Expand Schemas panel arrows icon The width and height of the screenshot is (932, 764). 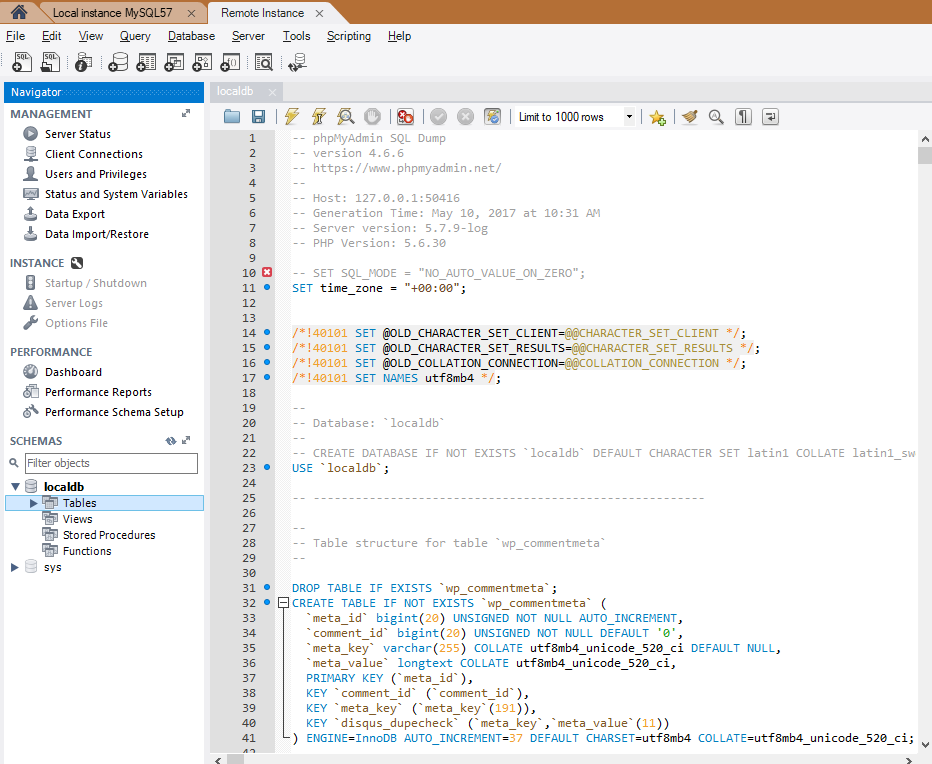[x=186, y=441]
